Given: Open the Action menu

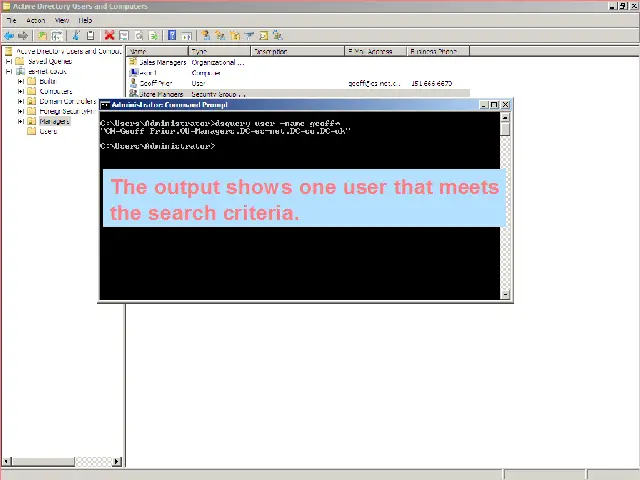Looking at the screenshot, I should (36, 20).
